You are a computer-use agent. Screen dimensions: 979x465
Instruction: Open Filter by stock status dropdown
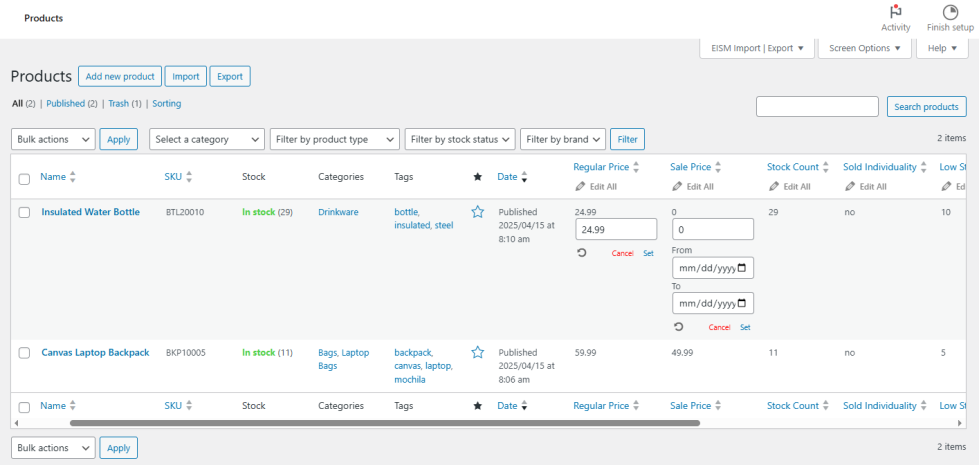pyautogui.click(x=460, y=139)
